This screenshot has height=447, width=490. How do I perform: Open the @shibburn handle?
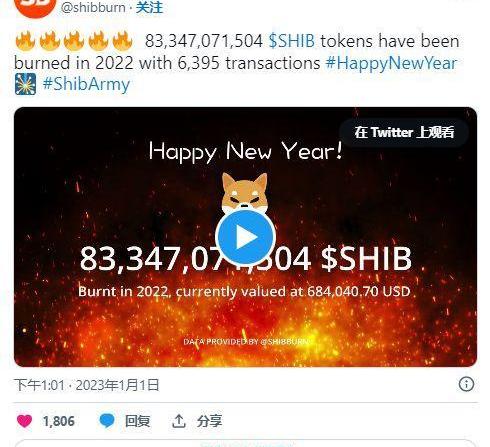(93, 7)
